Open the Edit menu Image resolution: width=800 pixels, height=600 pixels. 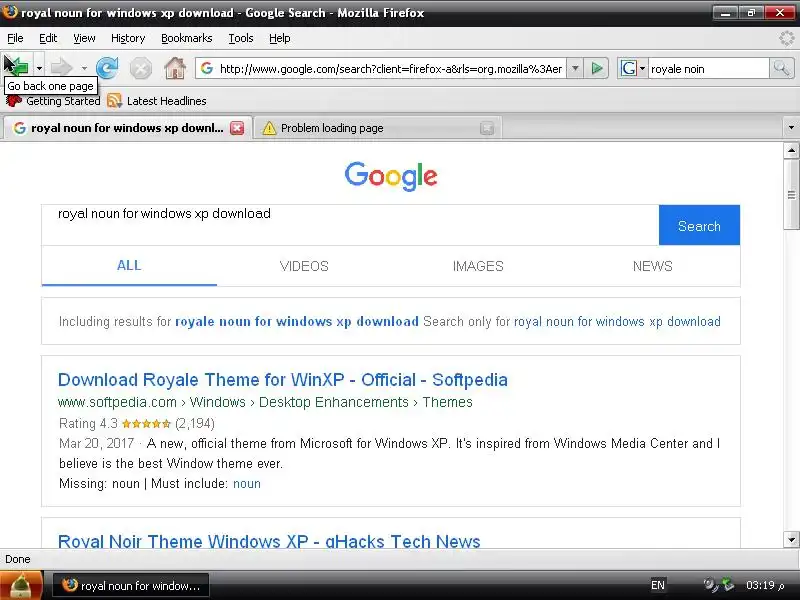48,38
